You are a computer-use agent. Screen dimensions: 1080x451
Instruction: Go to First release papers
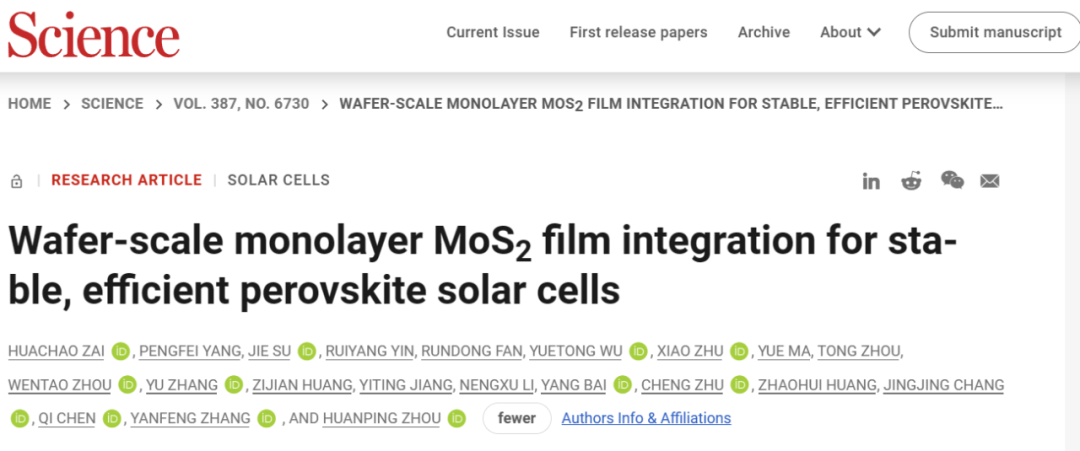638,32
